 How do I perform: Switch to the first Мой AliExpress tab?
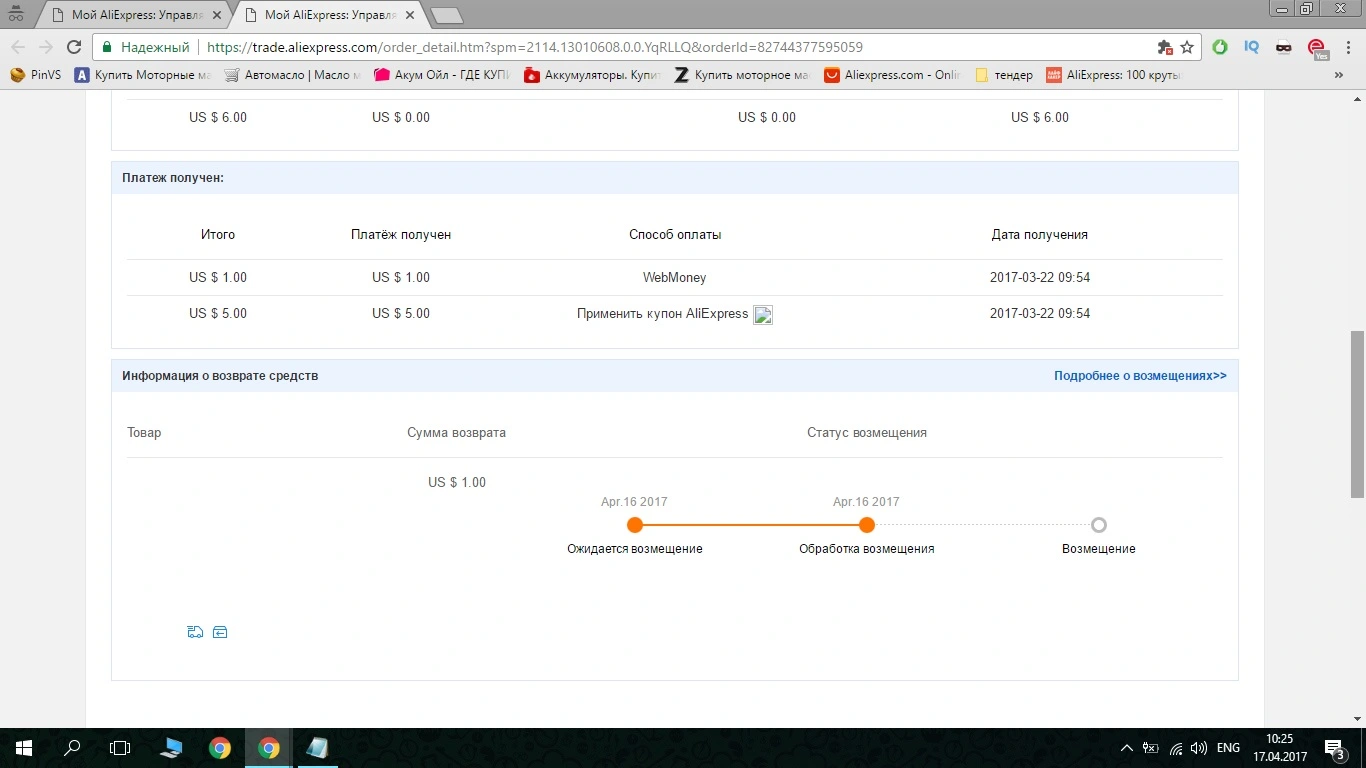pos(136,15)
